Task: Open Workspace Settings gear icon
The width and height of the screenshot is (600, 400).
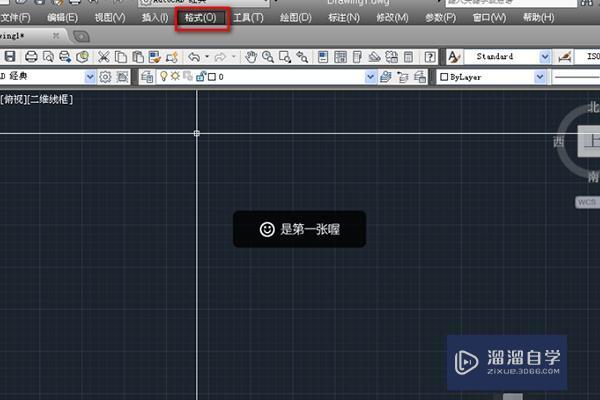Action: click(105, 77)
